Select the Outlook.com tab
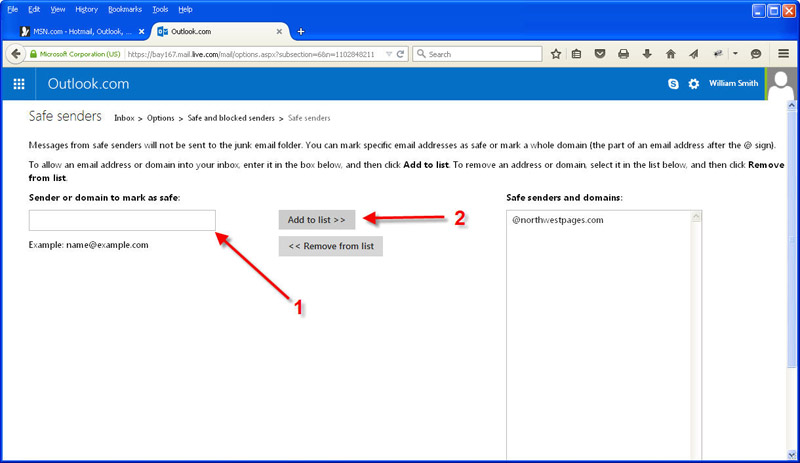This screenshot has height=463, width=800. click(219, 32)
